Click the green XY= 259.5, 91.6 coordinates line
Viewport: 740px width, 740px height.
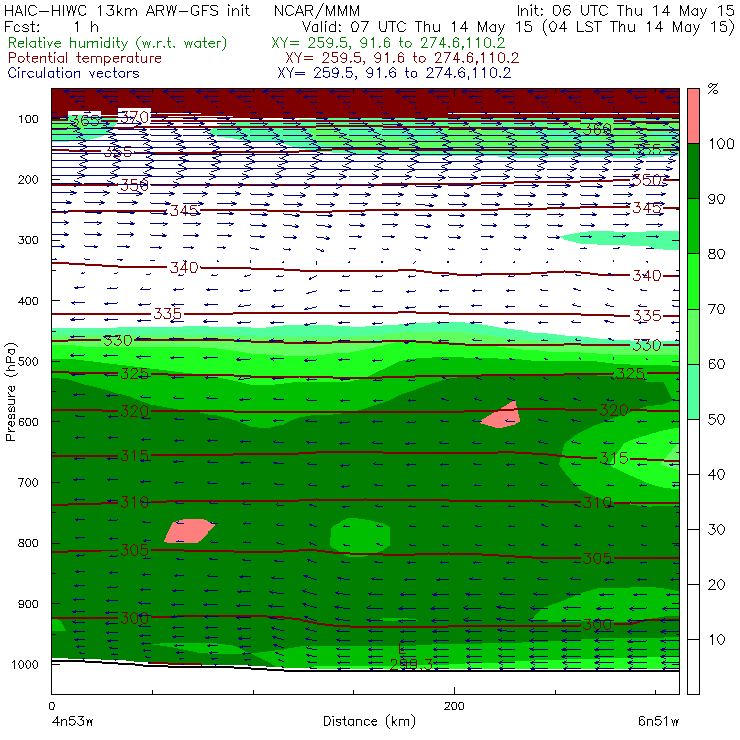click(x=388, y=43)
